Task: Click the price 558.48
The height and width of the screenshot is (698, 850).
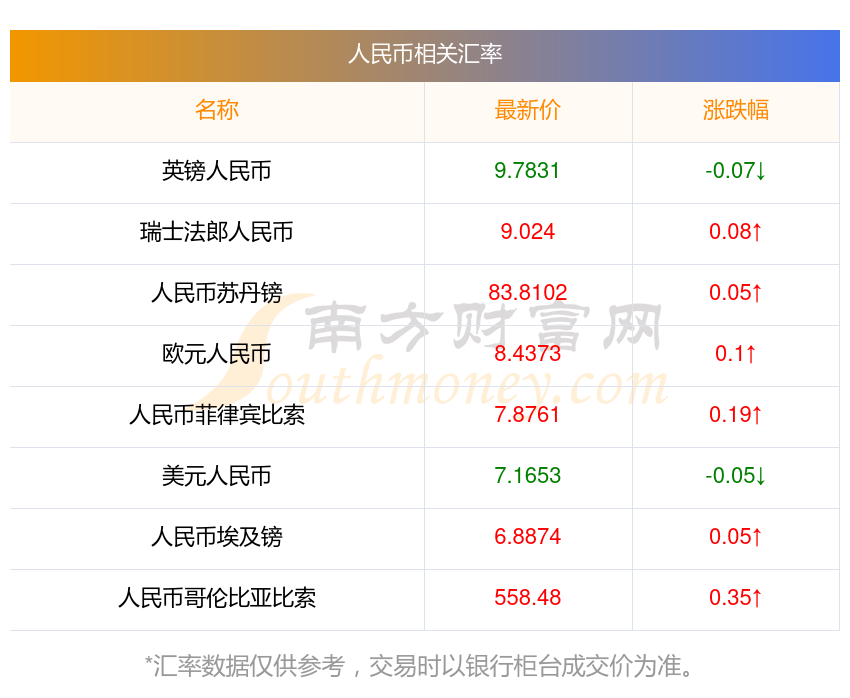Action: (x=527, y=598)
